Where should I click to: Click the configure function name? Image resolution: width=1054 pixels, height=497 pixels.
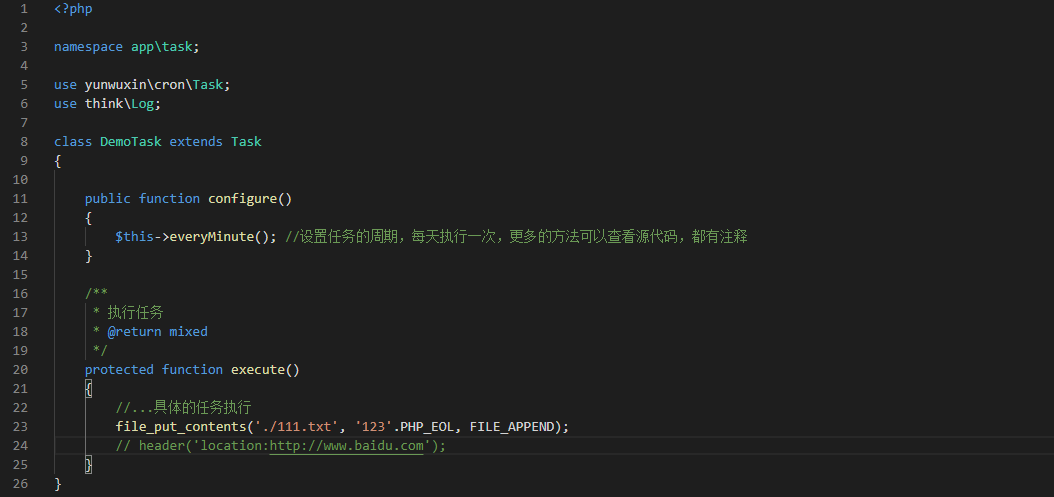click(243, 199)
